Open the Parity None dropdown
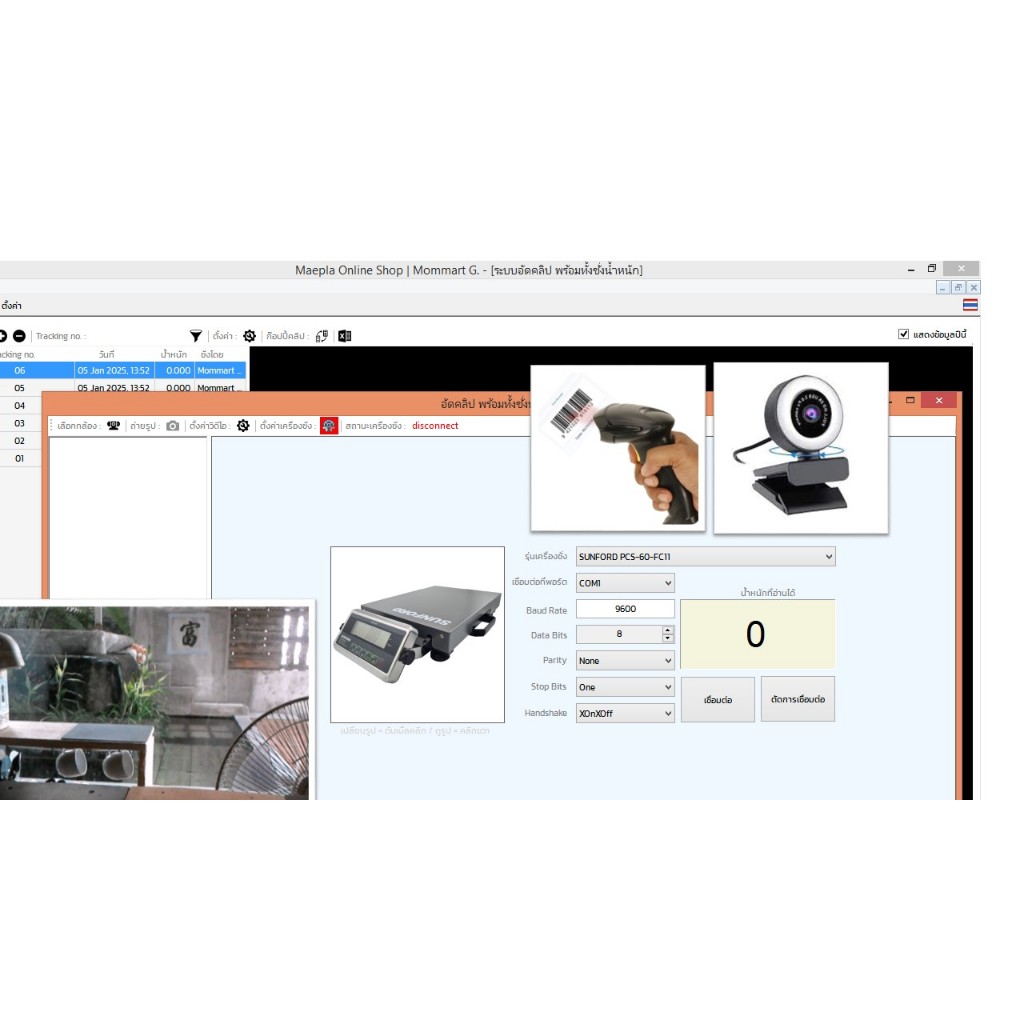Viewport: 1024px width, 1024px height. click(x=668, y=661)
